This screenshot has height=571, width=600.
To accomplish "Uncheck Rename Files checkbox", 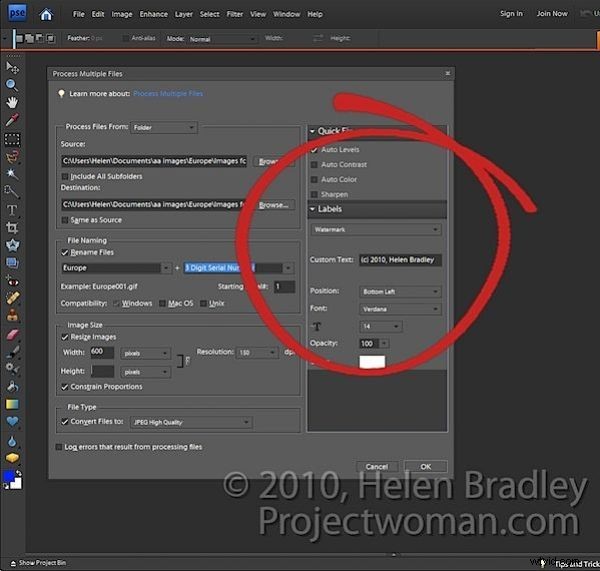I will click(x=65, y=253).
